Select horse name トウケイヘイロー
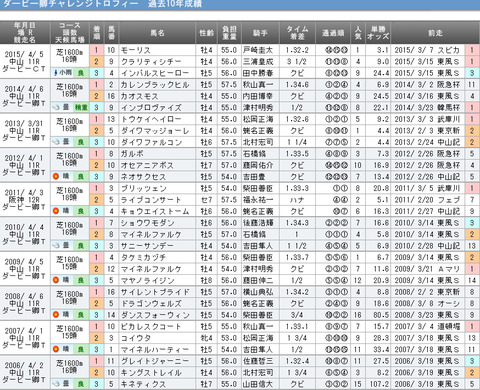Screen dimensions: 480x390 pyautogui.click(x=151, y=119)
